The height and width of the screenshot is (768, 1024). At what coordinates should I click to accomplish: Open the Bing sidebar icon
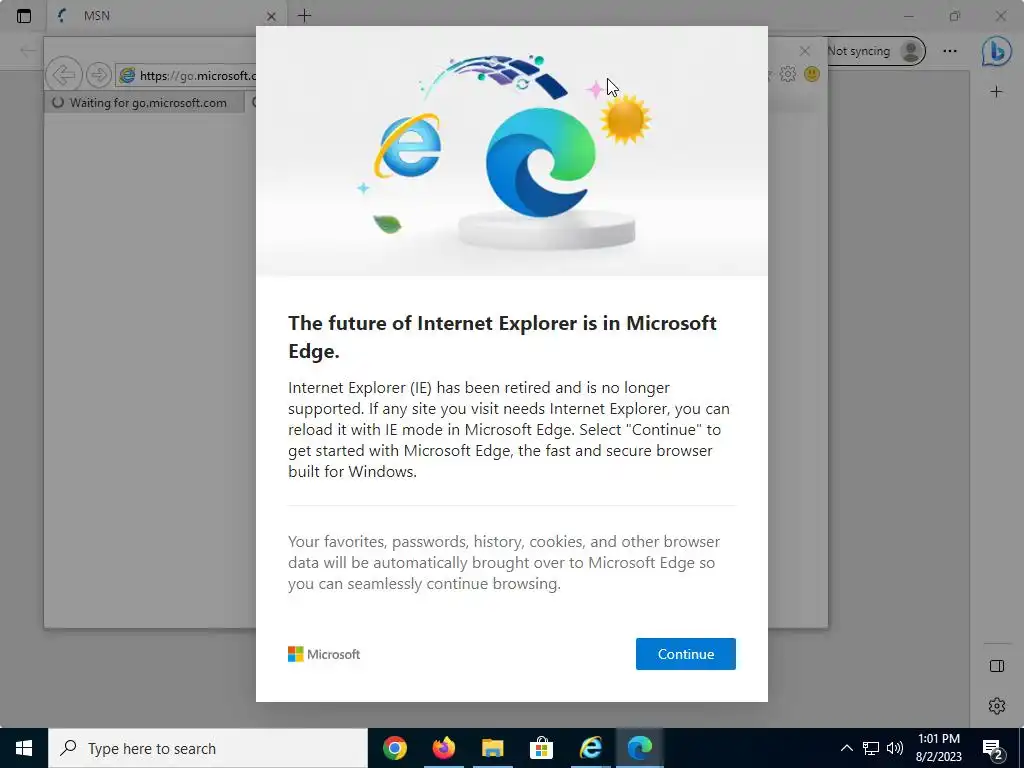coord(997,51)
